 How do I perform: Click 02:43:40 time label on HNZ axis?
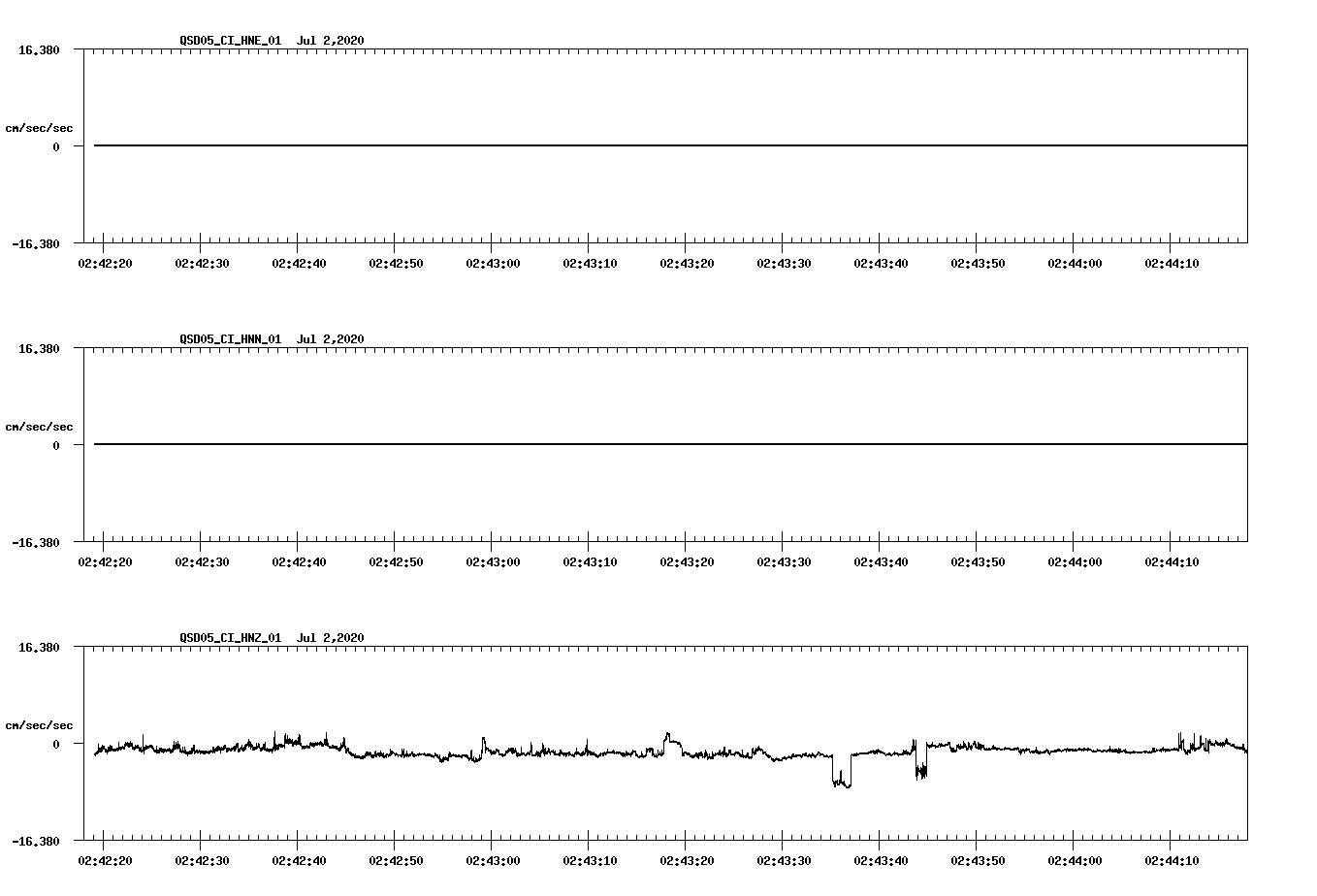tap(881, 860)
